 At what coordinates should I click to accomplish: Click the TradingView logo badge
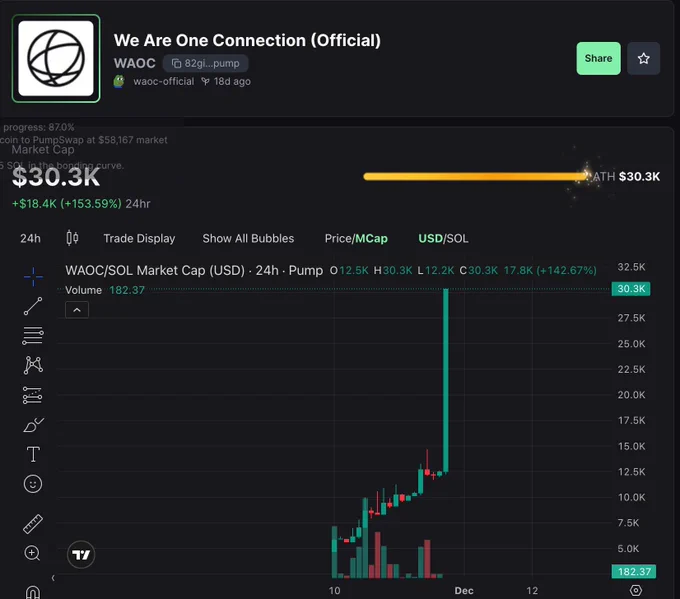81,555
